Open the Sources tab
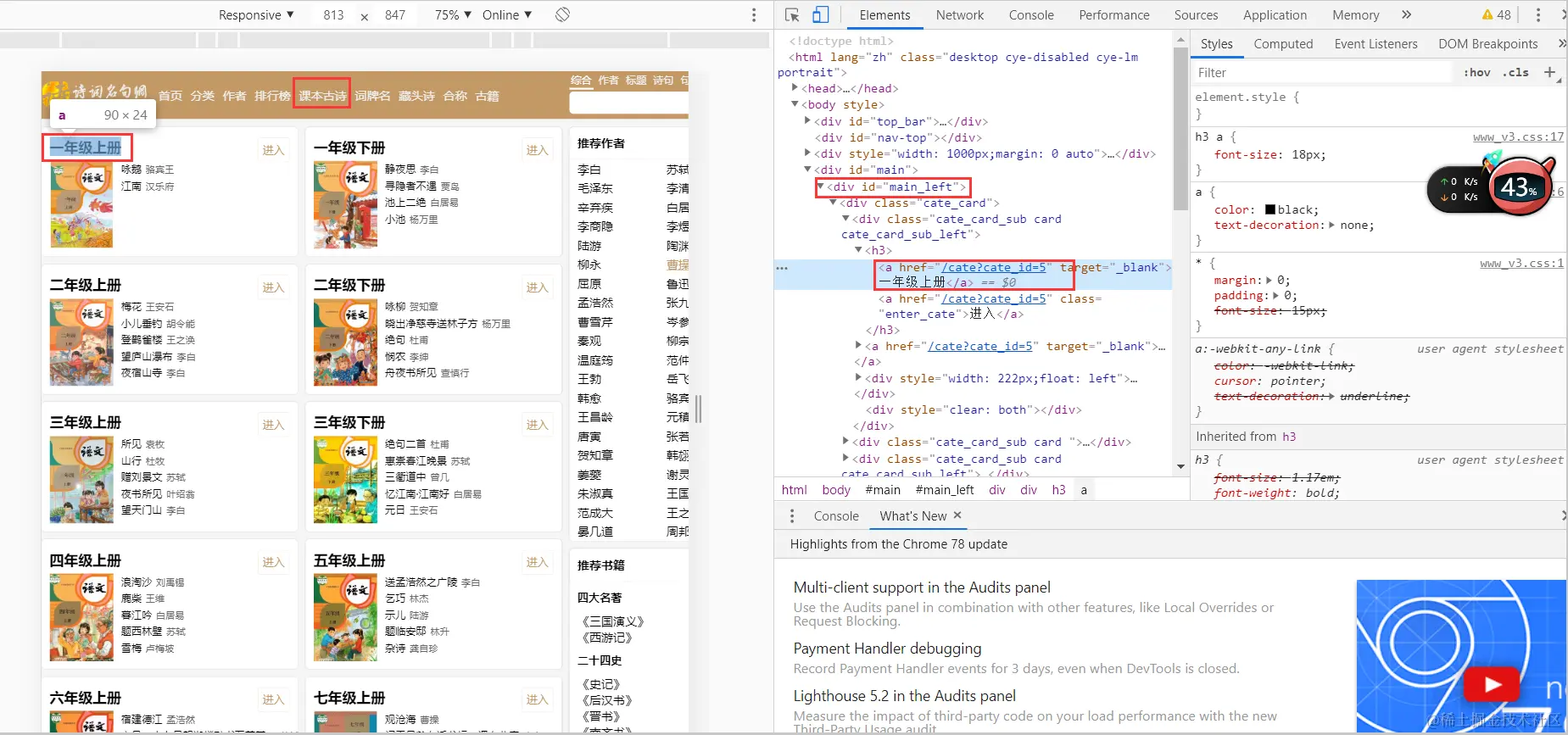Image resolution: width=1568 pixels, height=735 pixels. pos(1196,15)
